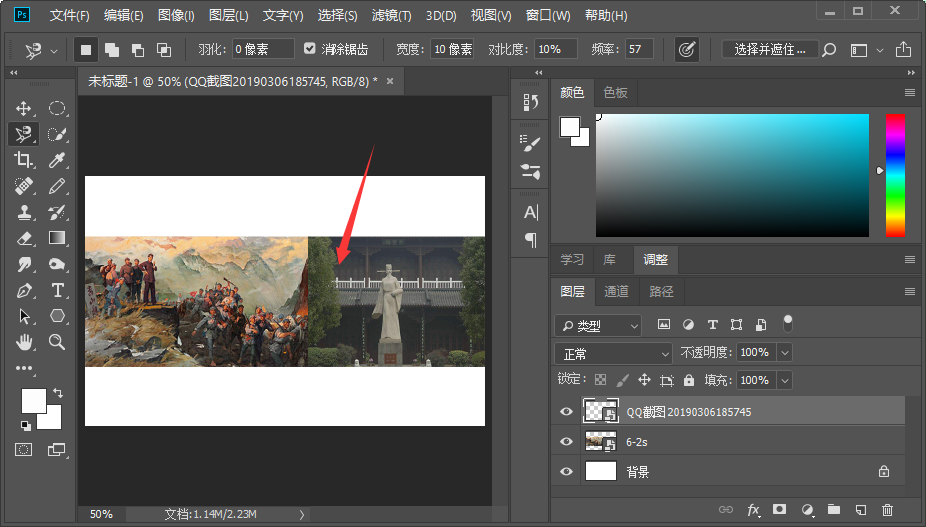The width and height of the screenshot is (926, 527).
Task: Open the Layers panel options menu
Action: tap(909, 291)
